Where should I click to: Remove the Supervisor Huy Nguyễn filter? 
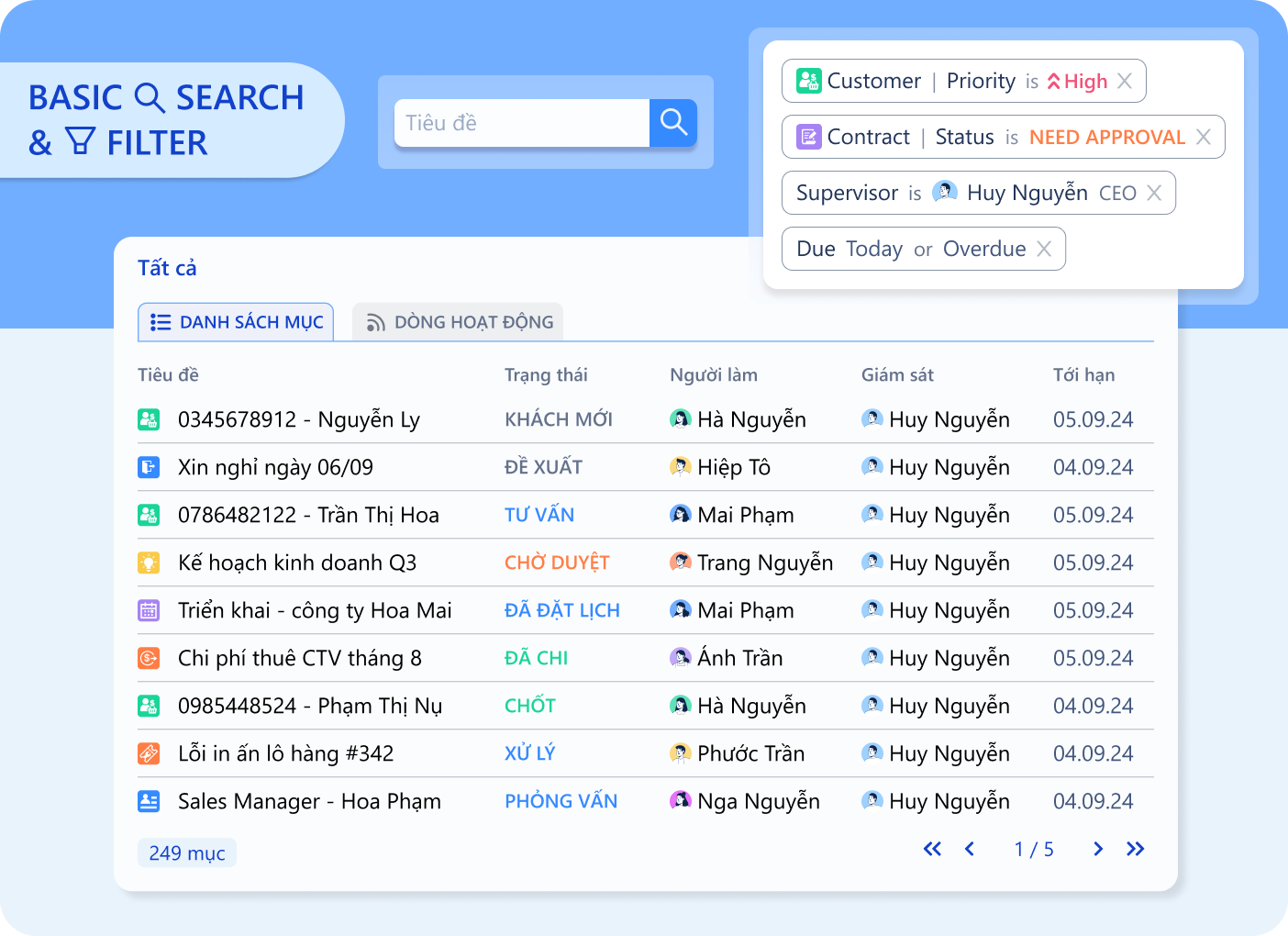click(1154, 194)
